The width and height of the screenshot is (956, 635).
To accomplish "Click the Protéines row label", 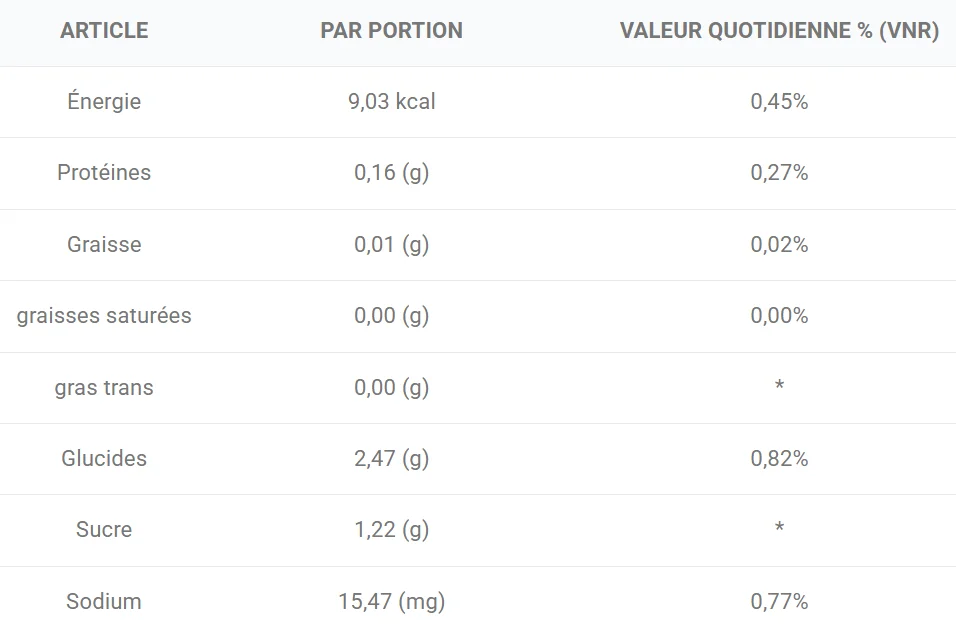I will pos(104,173).
